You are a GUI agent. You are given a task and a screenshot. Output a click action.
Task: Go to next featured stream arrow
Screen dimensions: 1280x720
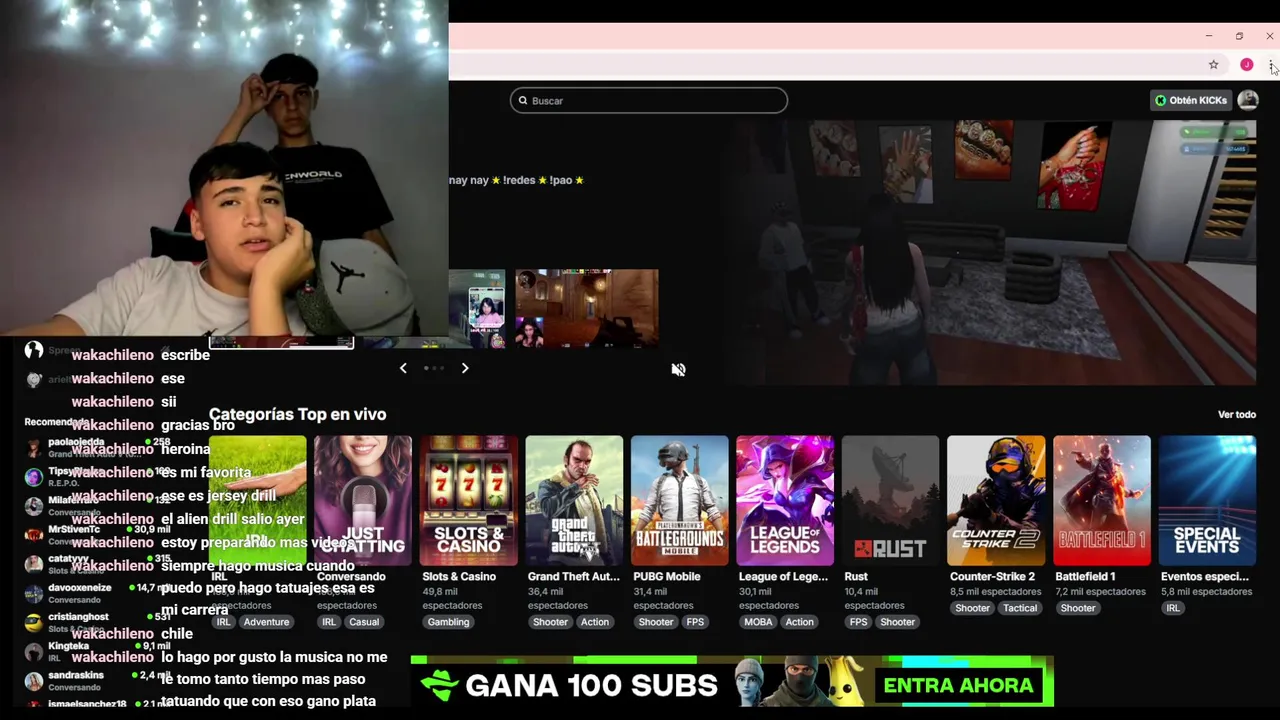pos(465,368)
